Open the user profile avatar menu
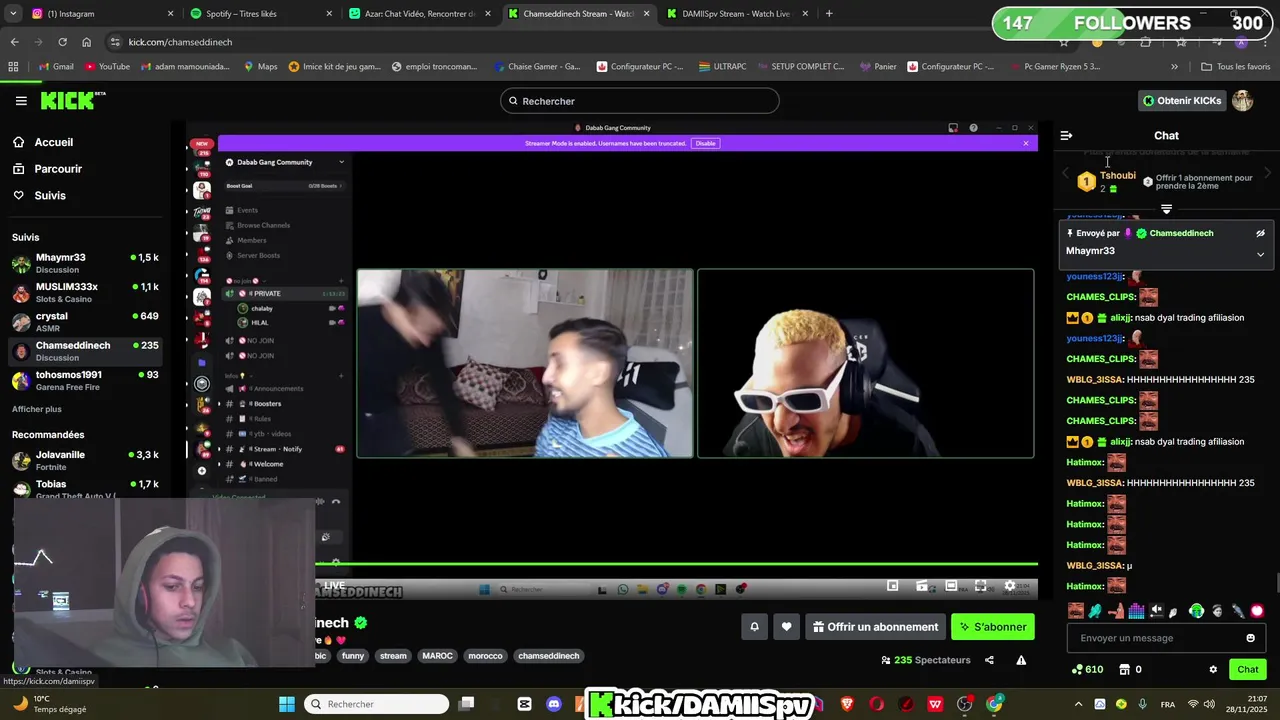1280x720 pixels. 1242,101
